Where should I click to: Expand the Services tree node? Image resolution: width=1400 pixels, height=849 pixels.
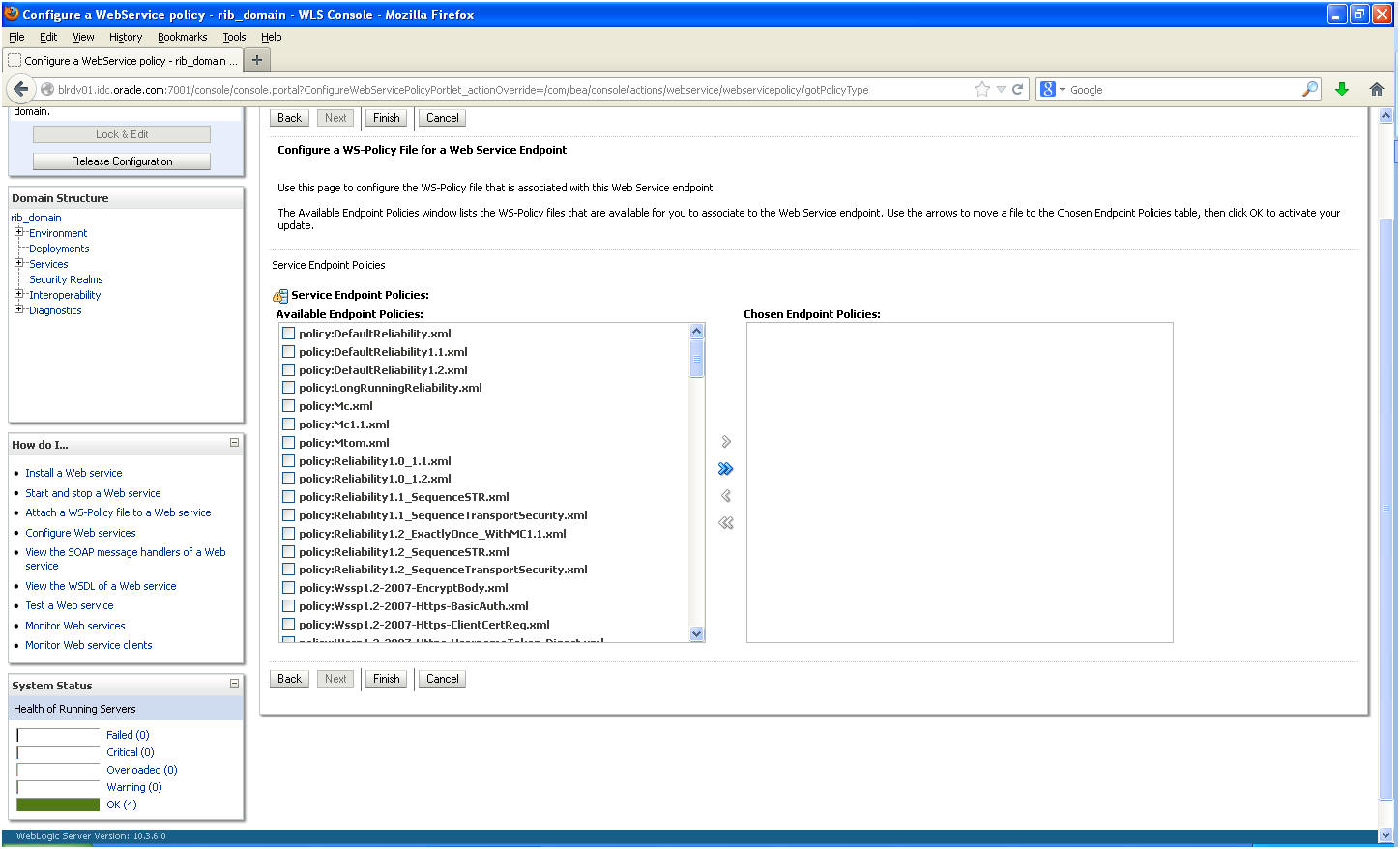pos(18,263)
